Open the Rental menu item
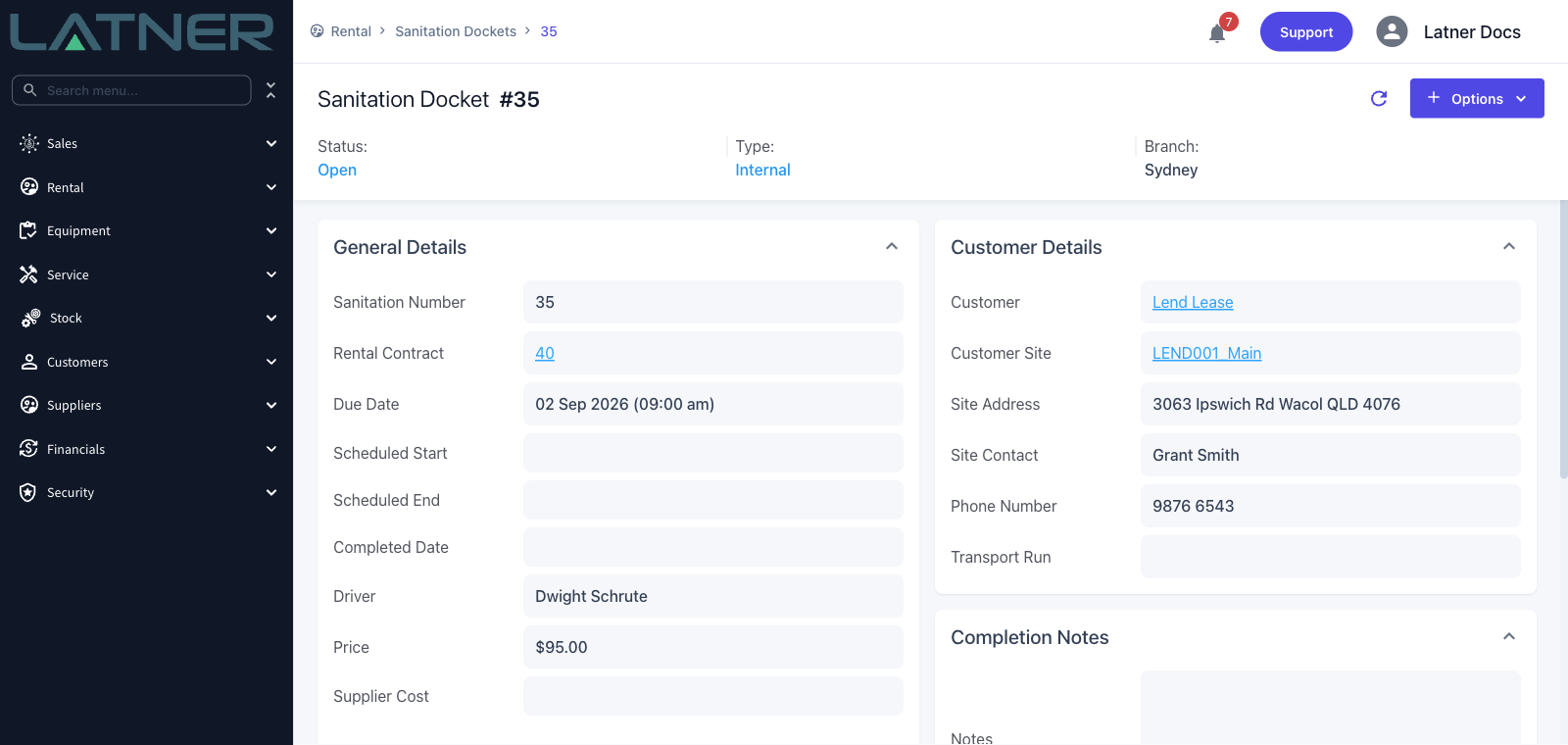 [x=147, y=187]
